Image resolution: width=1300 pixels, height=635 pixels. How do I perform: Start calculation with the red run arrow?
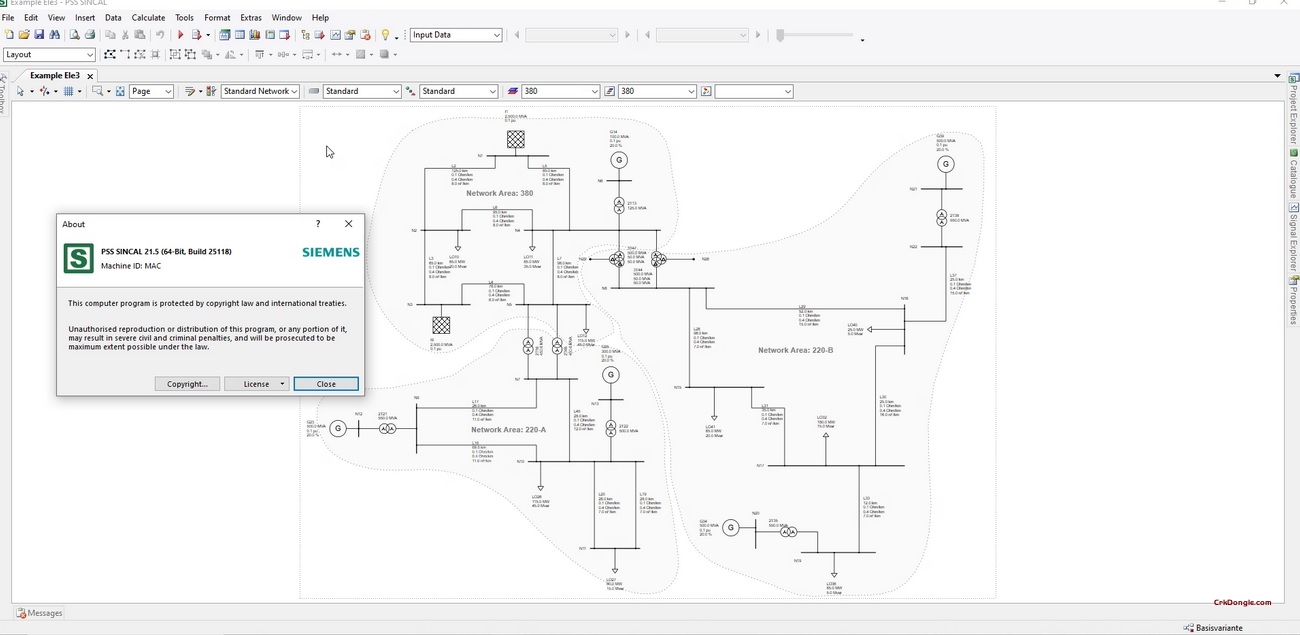(179, 34)
